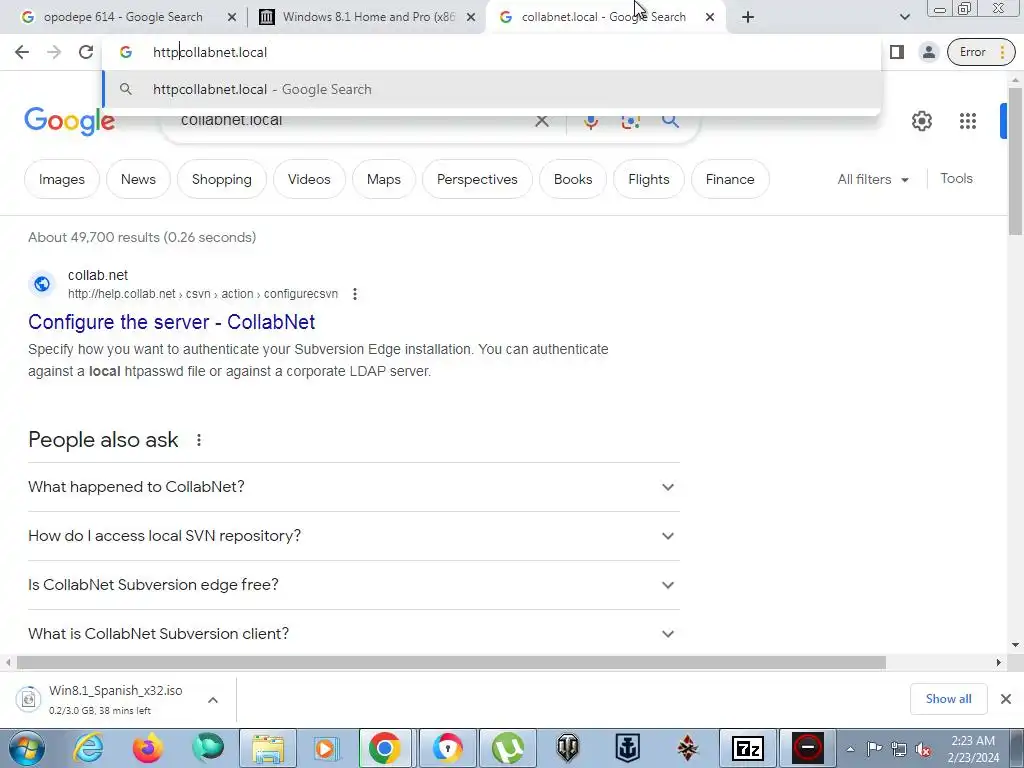The image size is (1024, 768).
Task: Submit search with the magnifier icon
Action: 670,121
